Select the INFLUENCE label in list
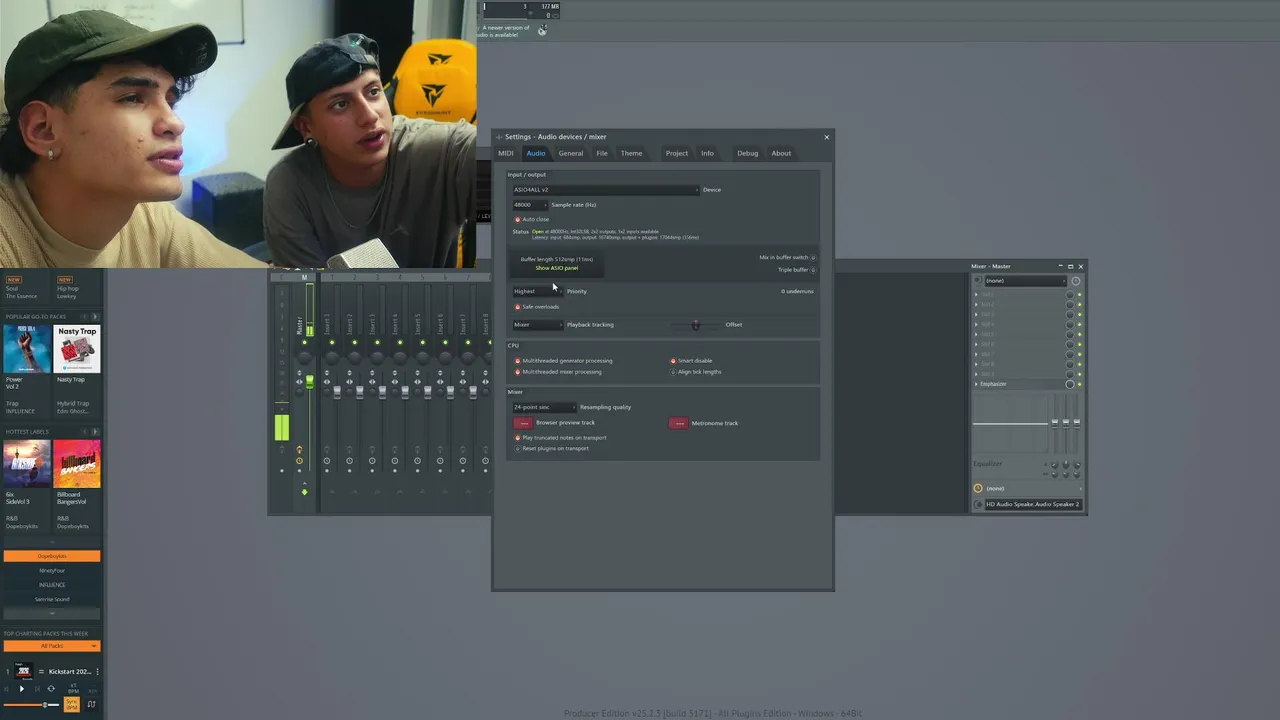 (52, 585)
